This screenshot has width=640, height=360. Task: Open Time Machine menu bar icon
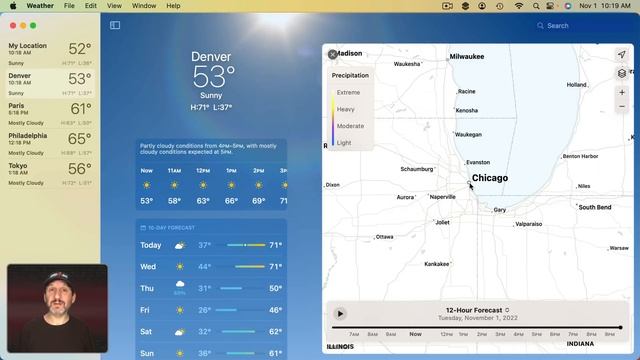(x=500, y=6)
